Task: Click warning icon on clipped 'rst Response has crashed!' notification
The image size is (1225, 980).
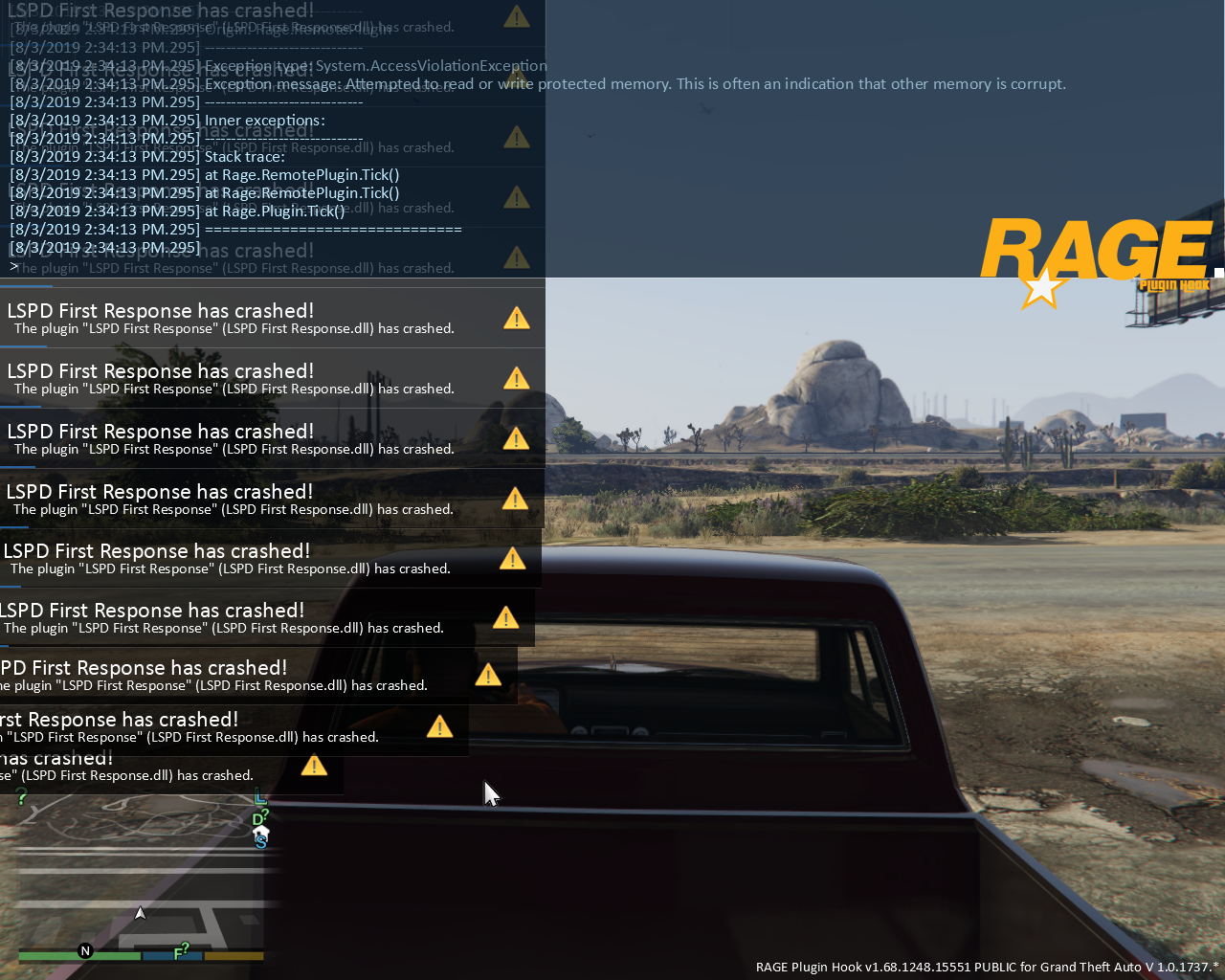Action: coord(439,726)
